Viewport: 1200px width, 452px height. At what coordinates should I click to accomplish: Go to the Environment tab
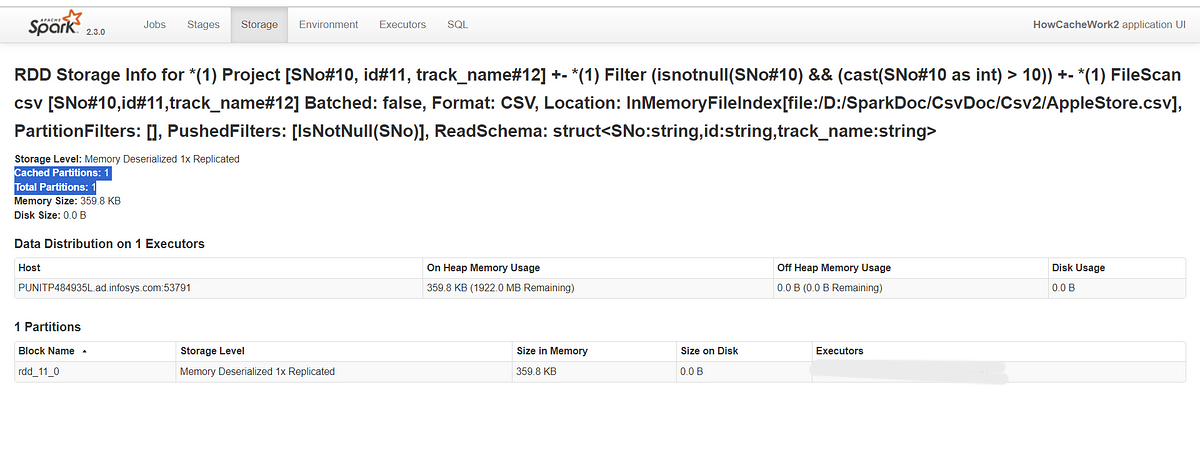(328, 24)
